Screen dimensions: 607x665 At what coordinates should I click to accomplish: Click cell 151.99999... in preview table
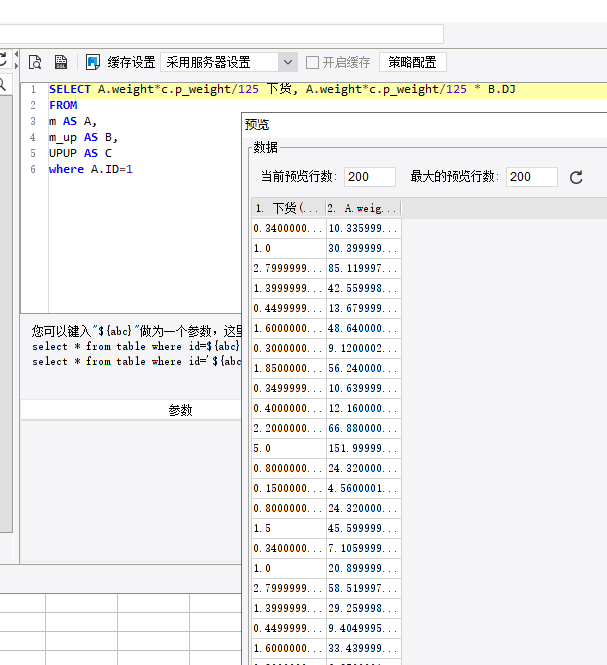click(364, 448)
